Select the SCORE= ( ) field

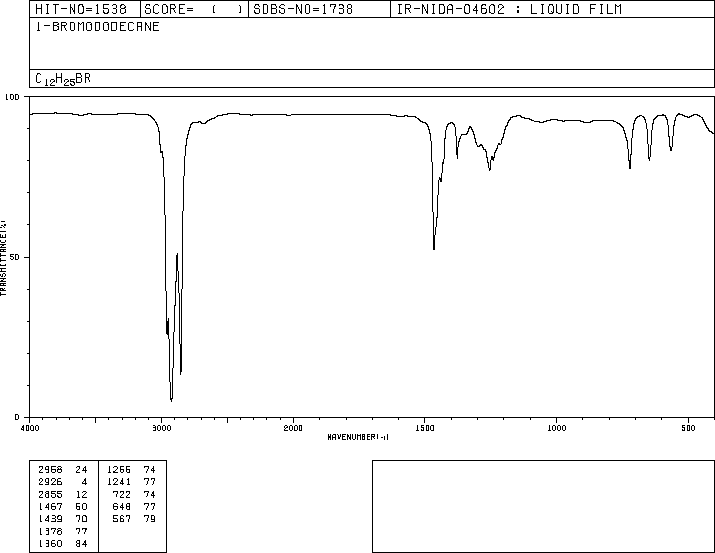tap(193, 9)
